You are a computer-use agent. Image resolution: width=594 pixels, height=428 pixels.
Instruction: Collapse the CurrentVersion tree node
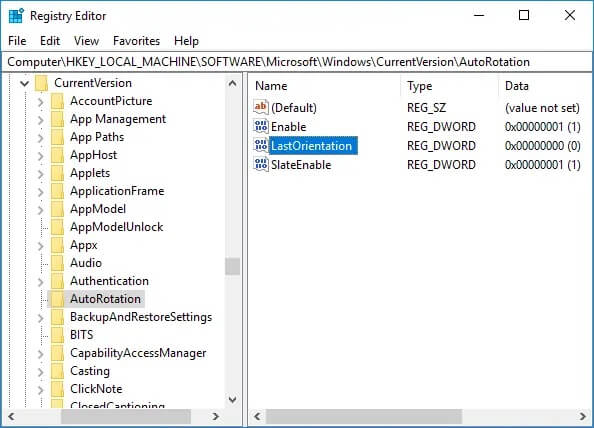coord(25,83)
